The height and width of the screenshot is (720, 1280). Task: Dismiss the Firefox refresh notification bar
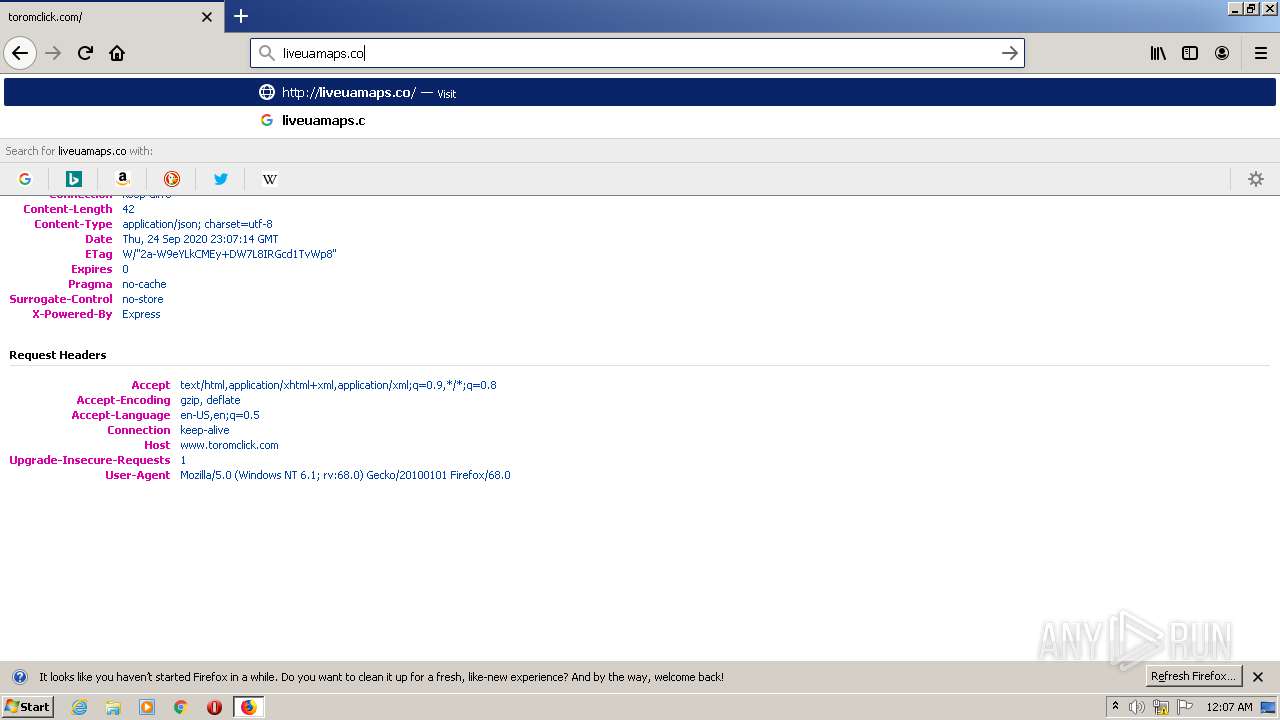[1258, 677]
